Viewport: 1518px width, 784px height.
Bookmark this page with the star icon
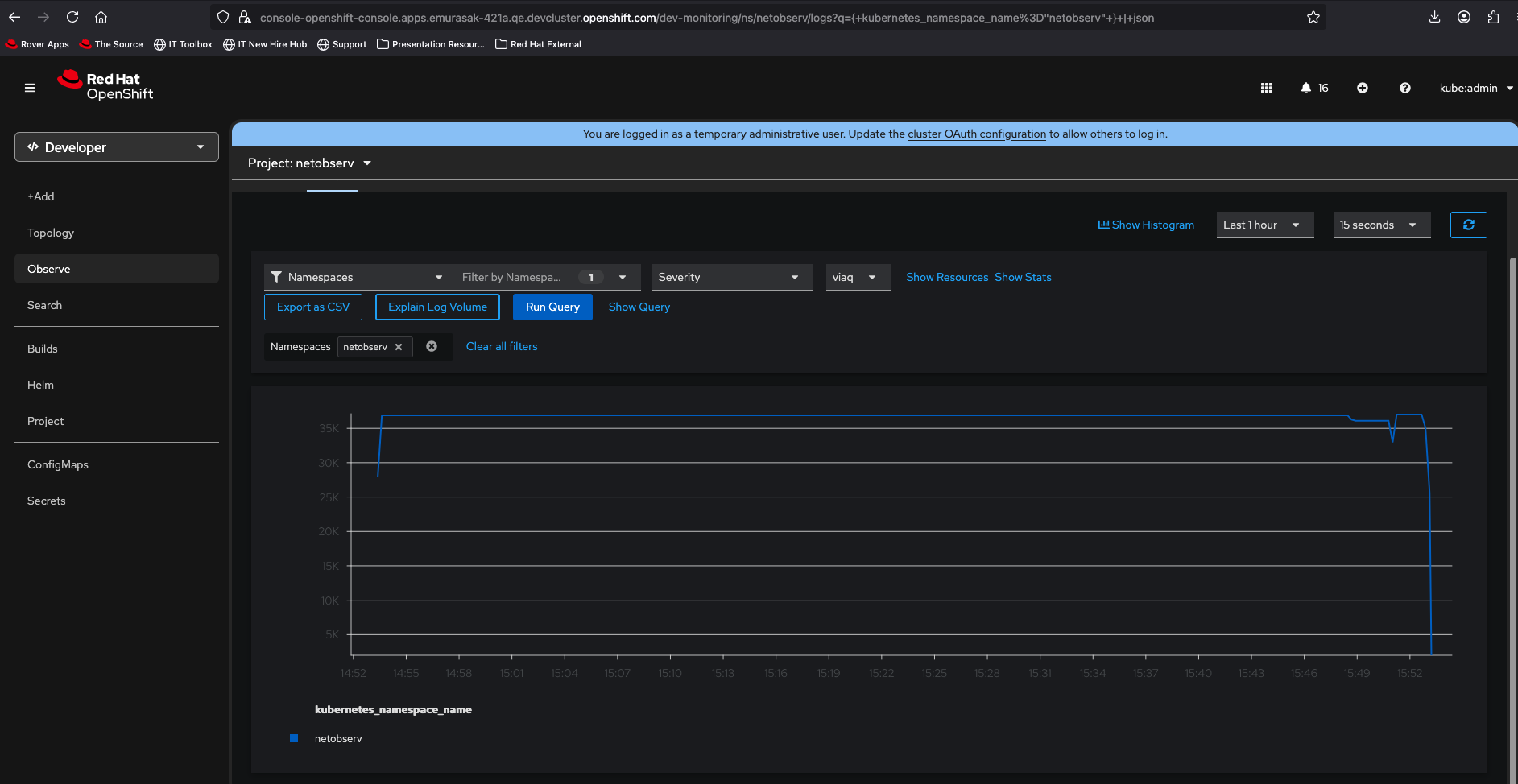click(x=1313, y=17)
